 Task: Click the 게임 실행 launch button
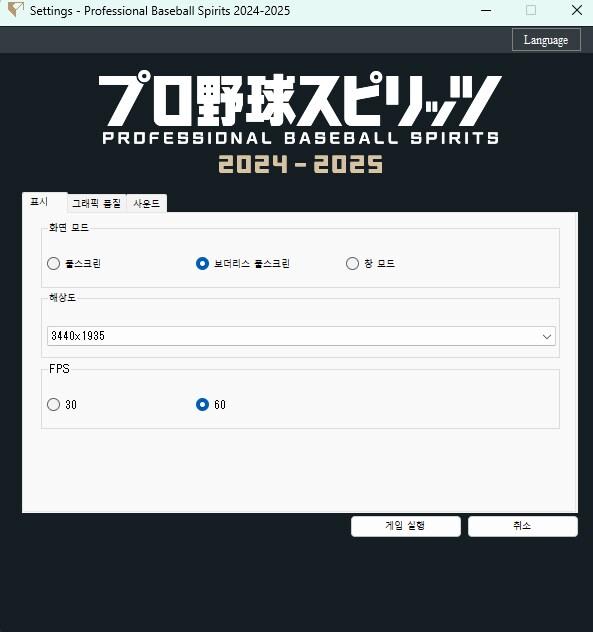click(x=406, y=526)
